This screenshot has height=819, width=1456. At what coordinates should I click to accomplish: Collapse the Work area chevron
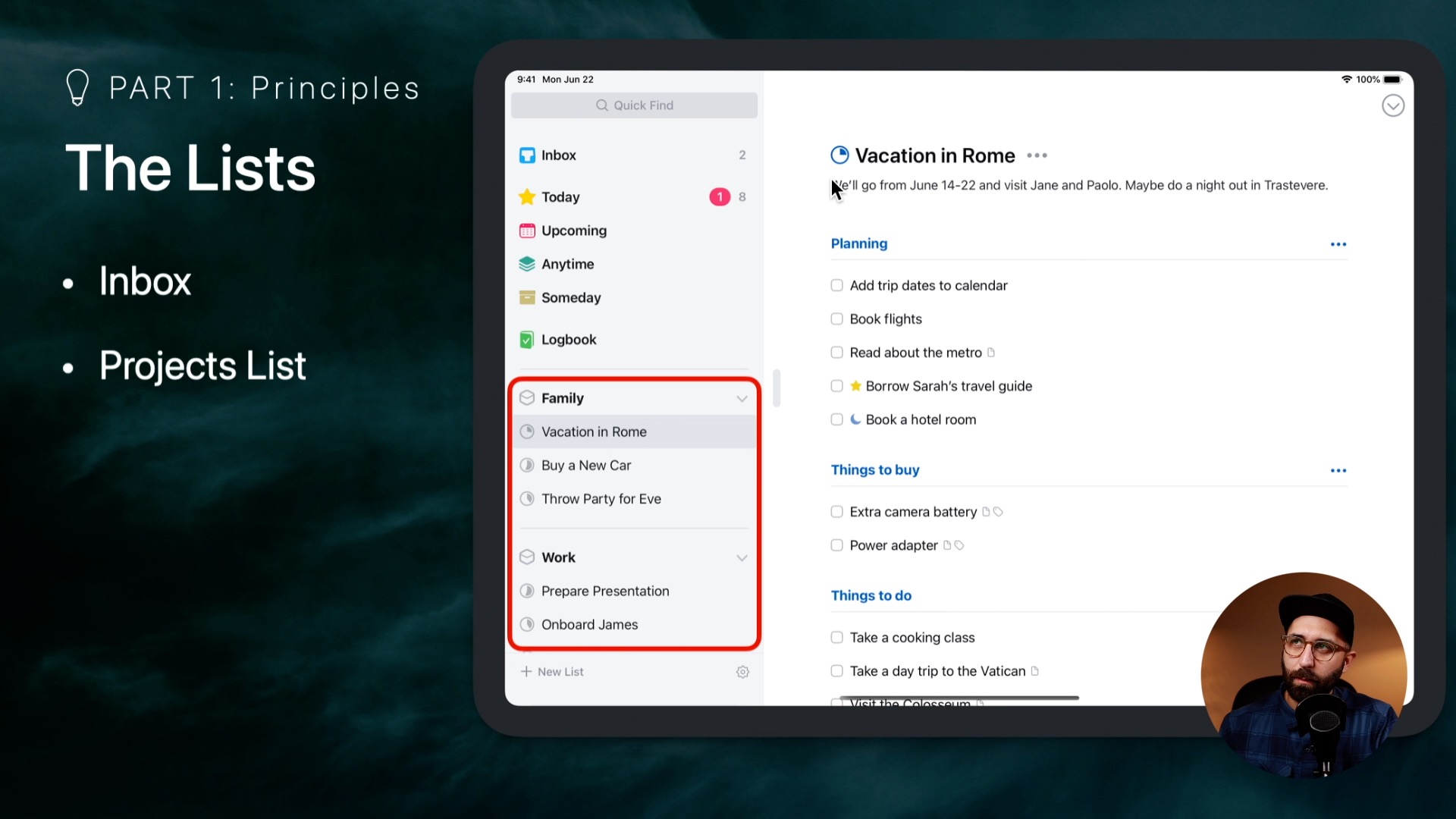coord(742,558)
